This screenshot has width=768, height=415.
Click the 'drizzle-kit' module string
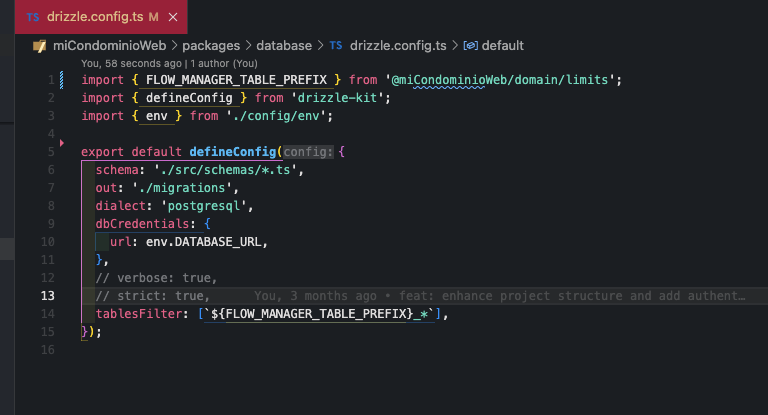click(x=337, y=98)
